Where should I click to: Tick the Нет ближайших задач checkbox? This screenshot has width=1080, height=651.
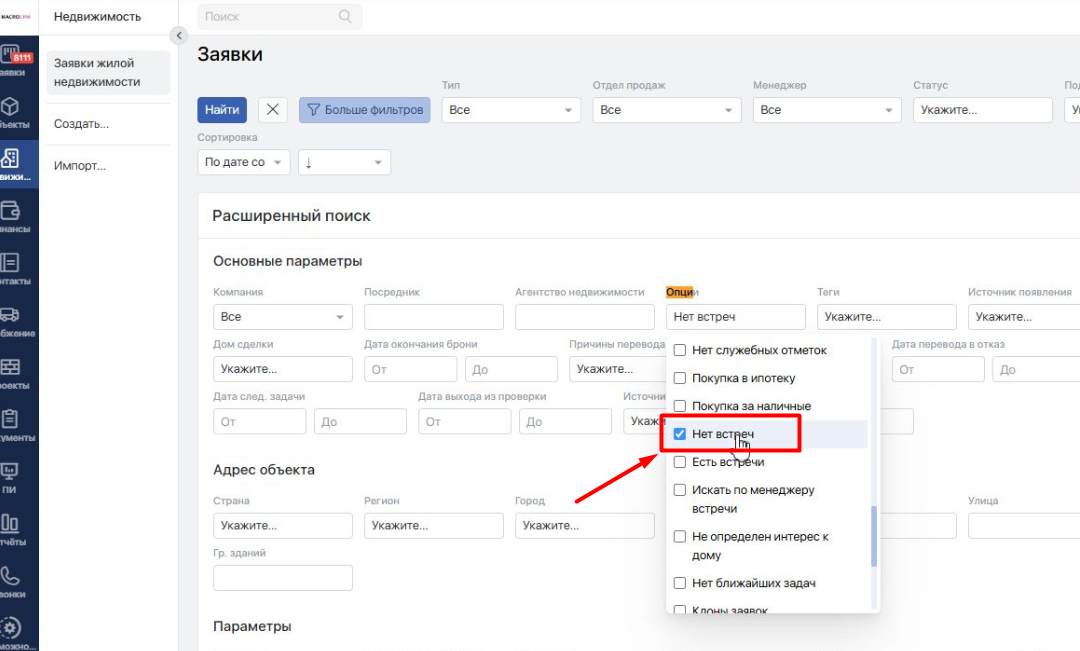680,583
